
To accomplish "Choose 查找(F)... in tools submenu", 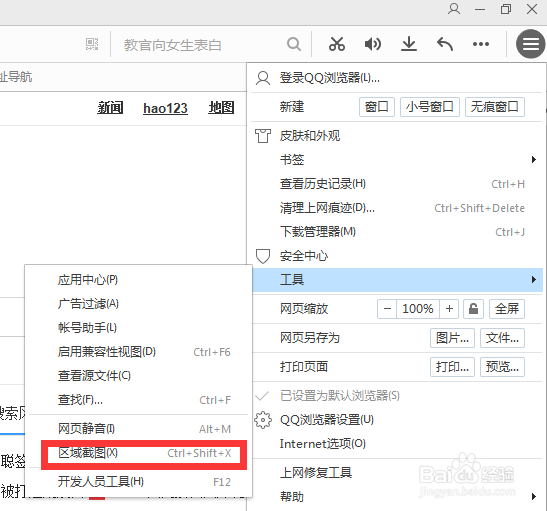I will coord(138,400).
